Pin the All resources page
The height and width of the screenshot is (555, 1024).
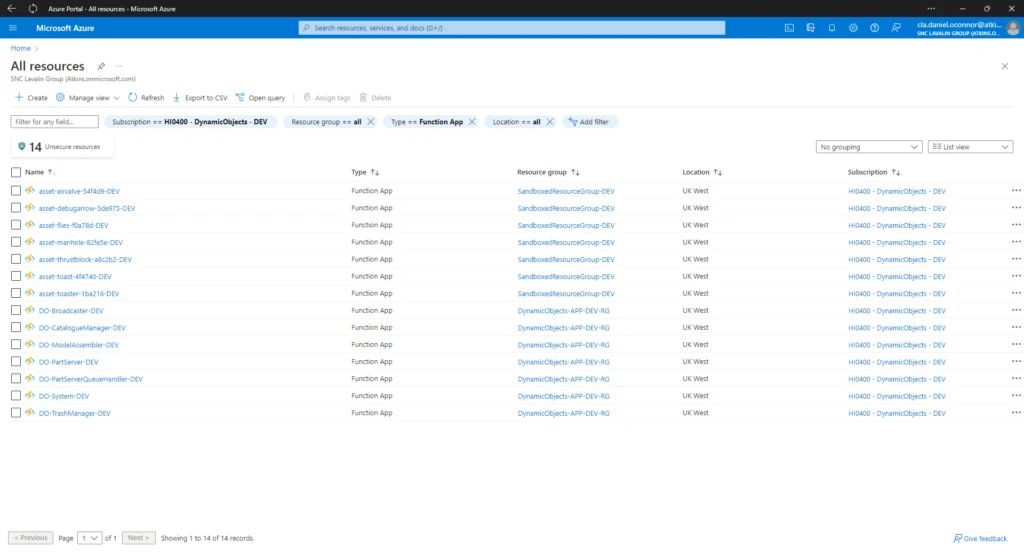101,66
